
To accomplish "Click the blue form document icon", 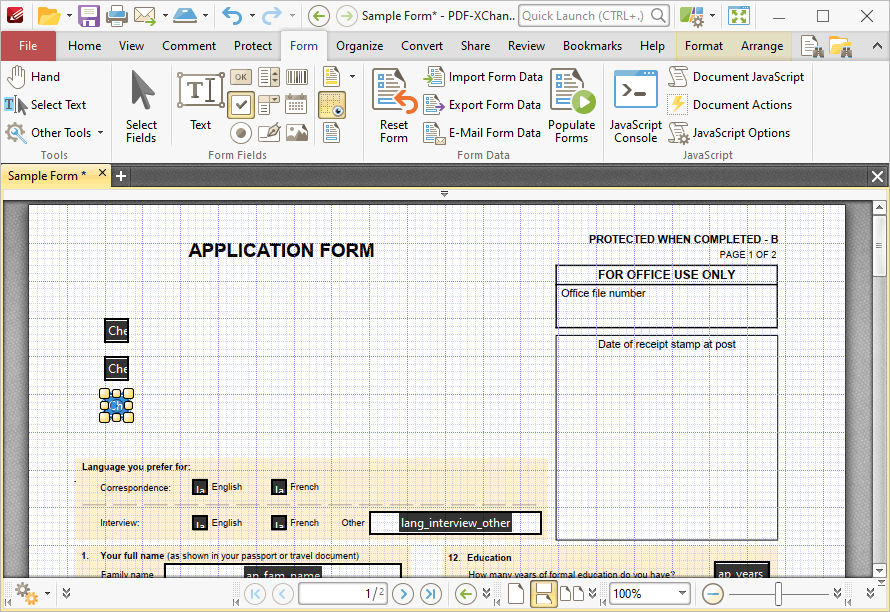I will coord(332,133).
